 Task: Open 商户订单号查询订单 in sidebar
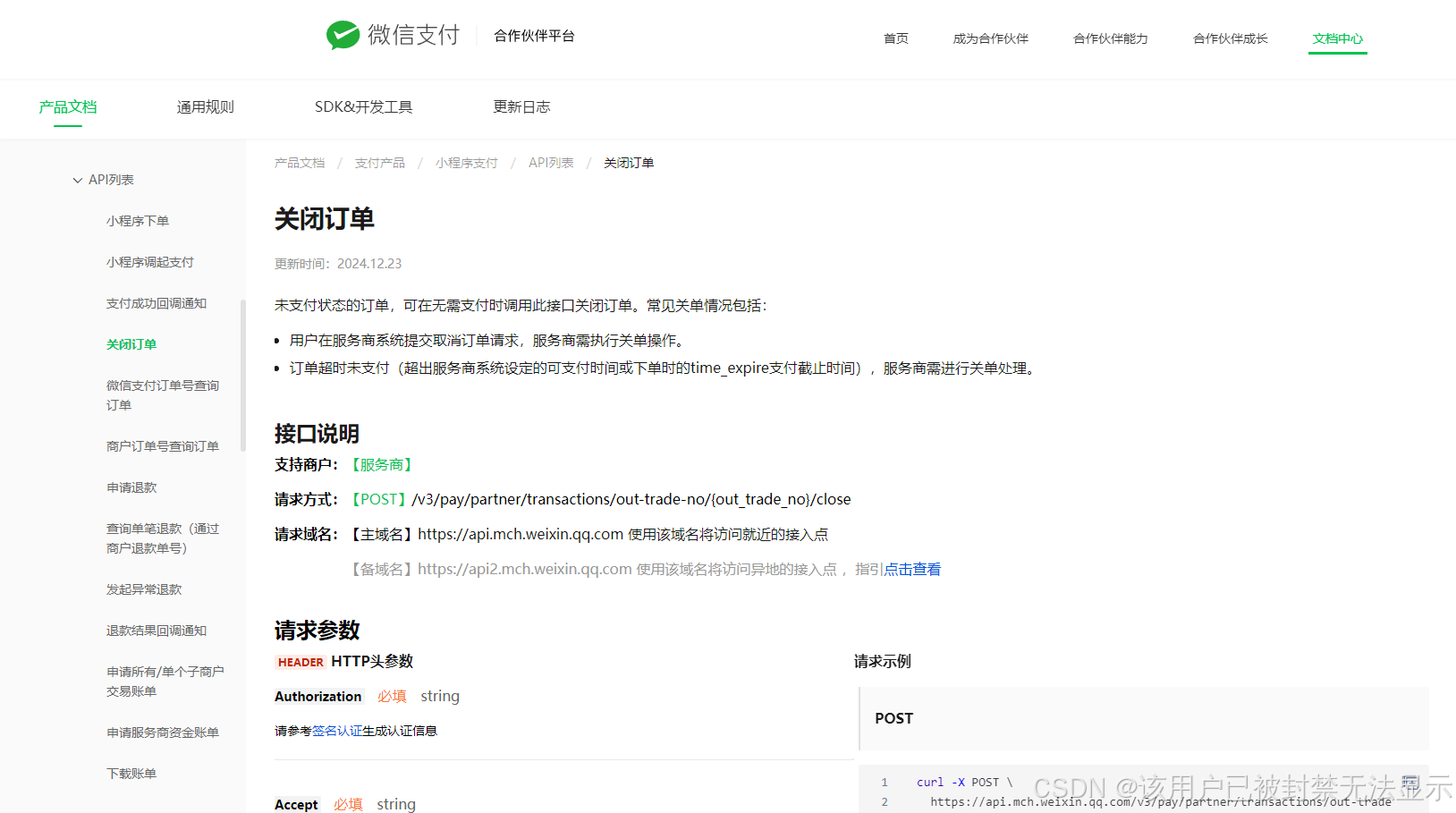pyautogui.click(x=163, y=446)
